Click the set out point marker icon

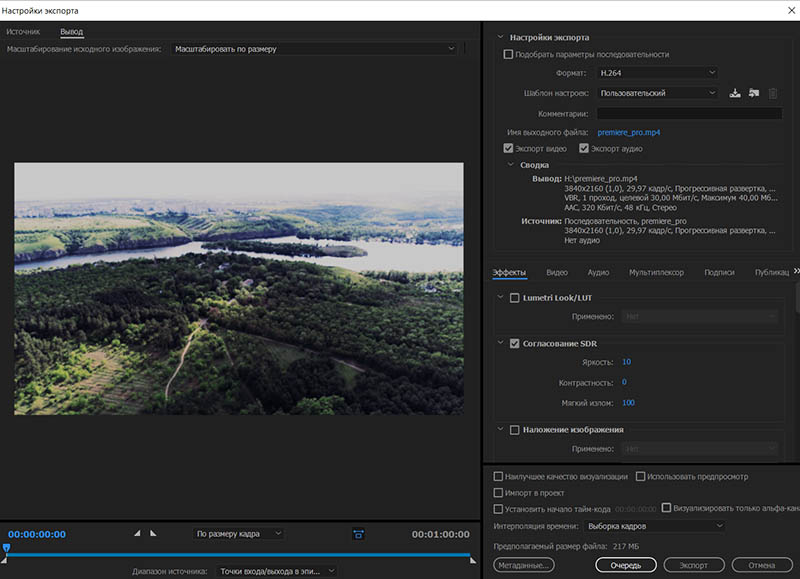click(x=153, y=533)
